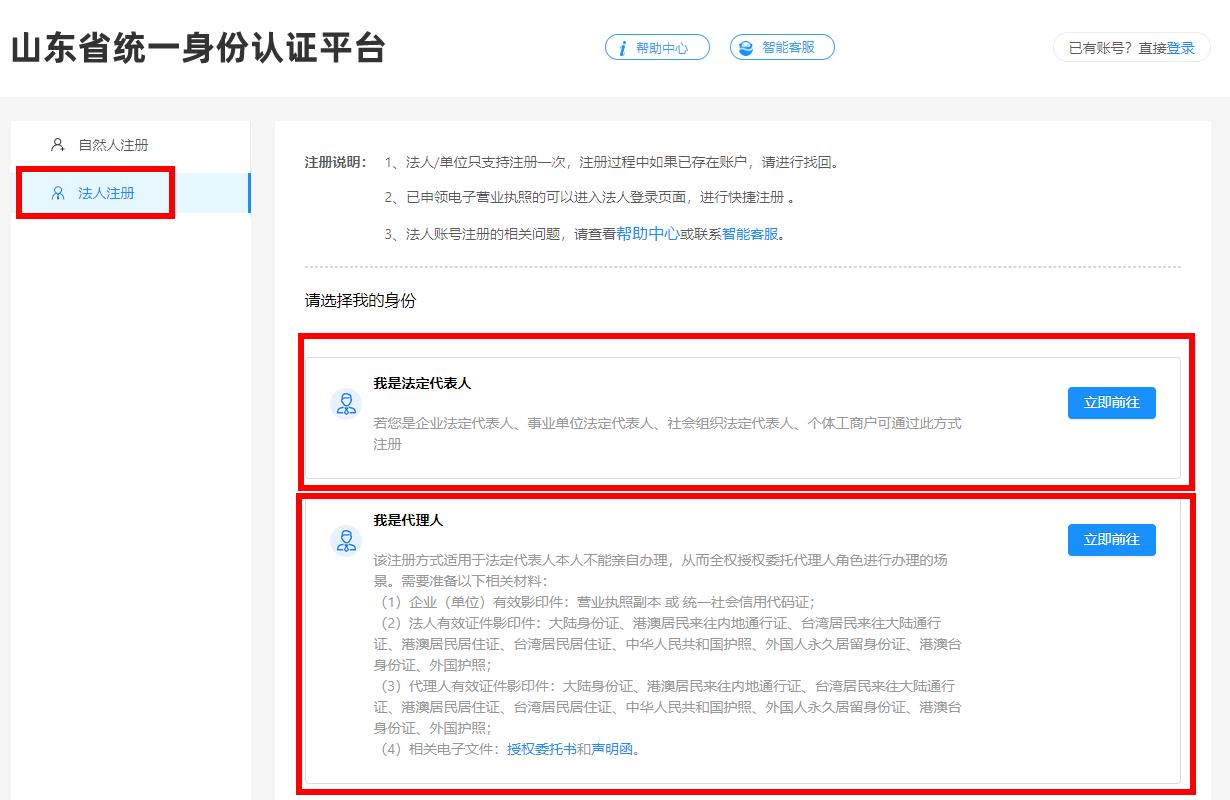Follow the 登录 link at top right
The image size is (1230, 800).
[x=1181, y=48]
